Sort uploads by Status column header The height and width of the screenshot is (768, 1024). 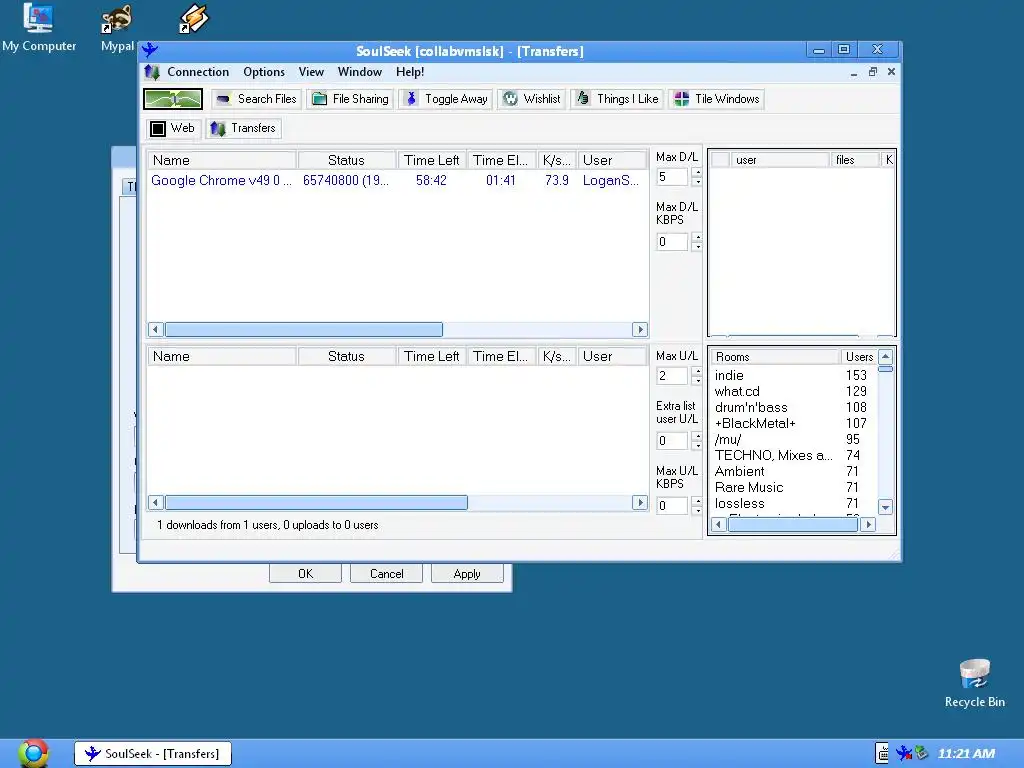[347, 356]
